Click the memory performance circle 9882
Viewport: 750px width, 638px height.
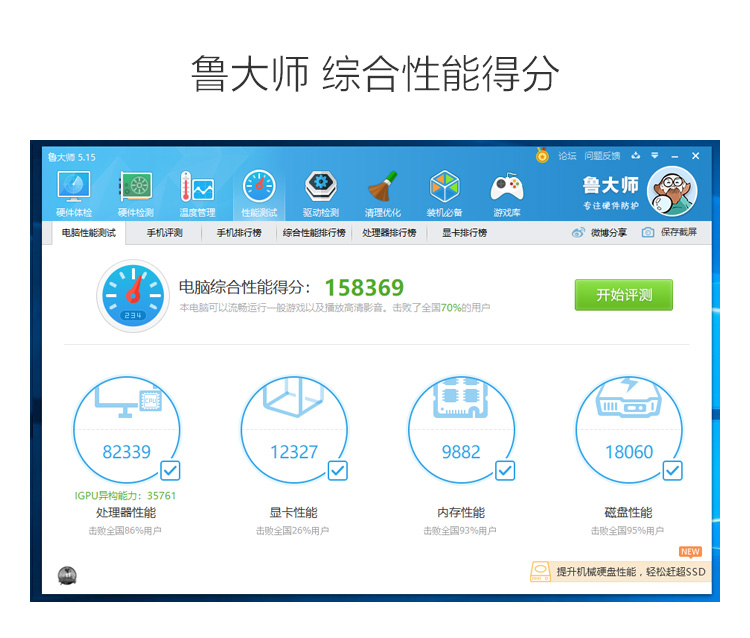(462, 429)
